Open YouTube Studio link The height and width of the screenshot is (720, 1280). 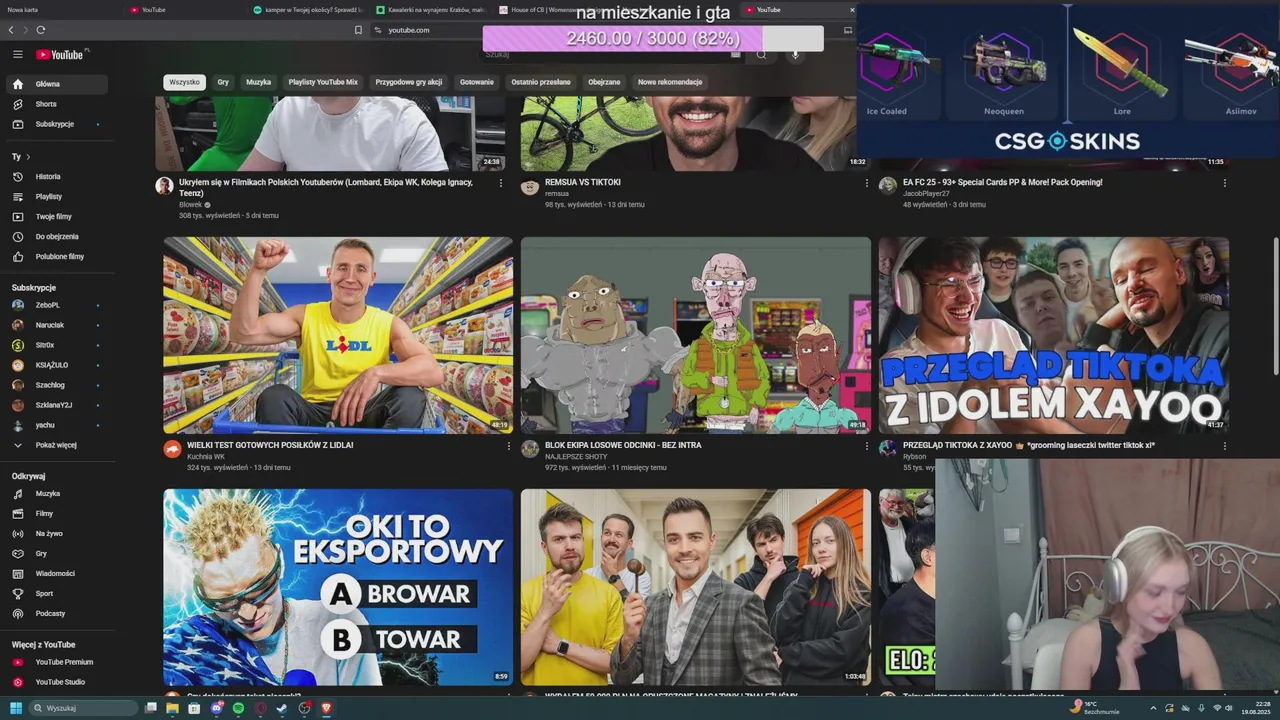coord(57,682)
